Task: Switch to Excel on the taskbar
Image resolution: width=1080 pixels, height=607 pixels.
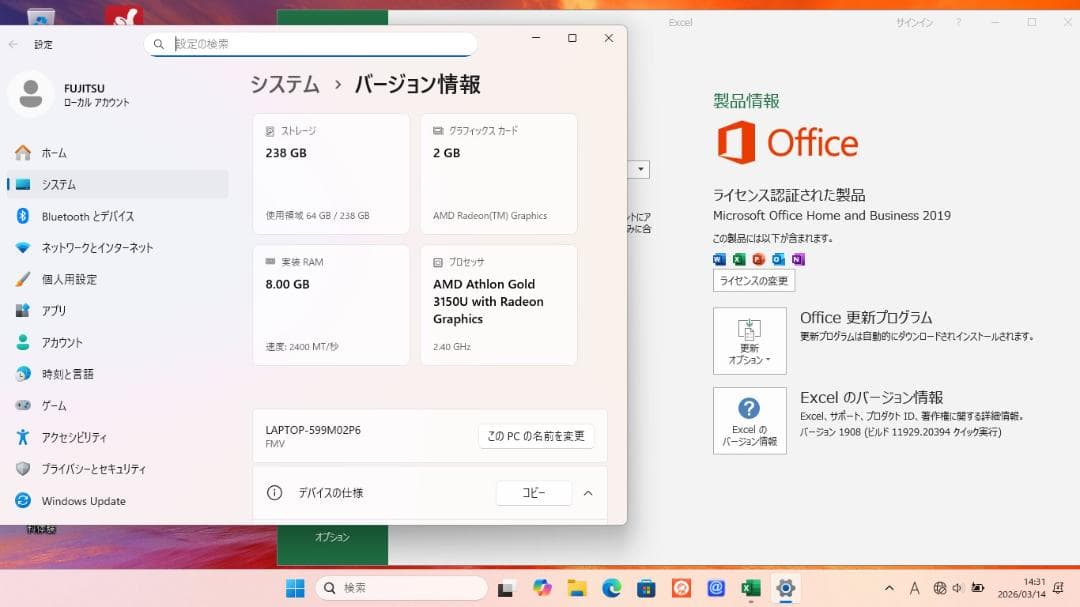Action: (x=751, y=588)
